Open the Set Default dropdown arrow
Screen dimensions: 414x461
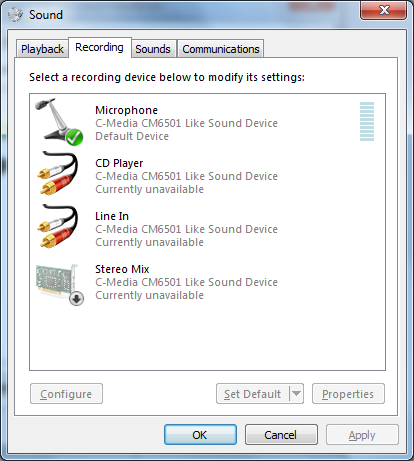tap(296, 394)
